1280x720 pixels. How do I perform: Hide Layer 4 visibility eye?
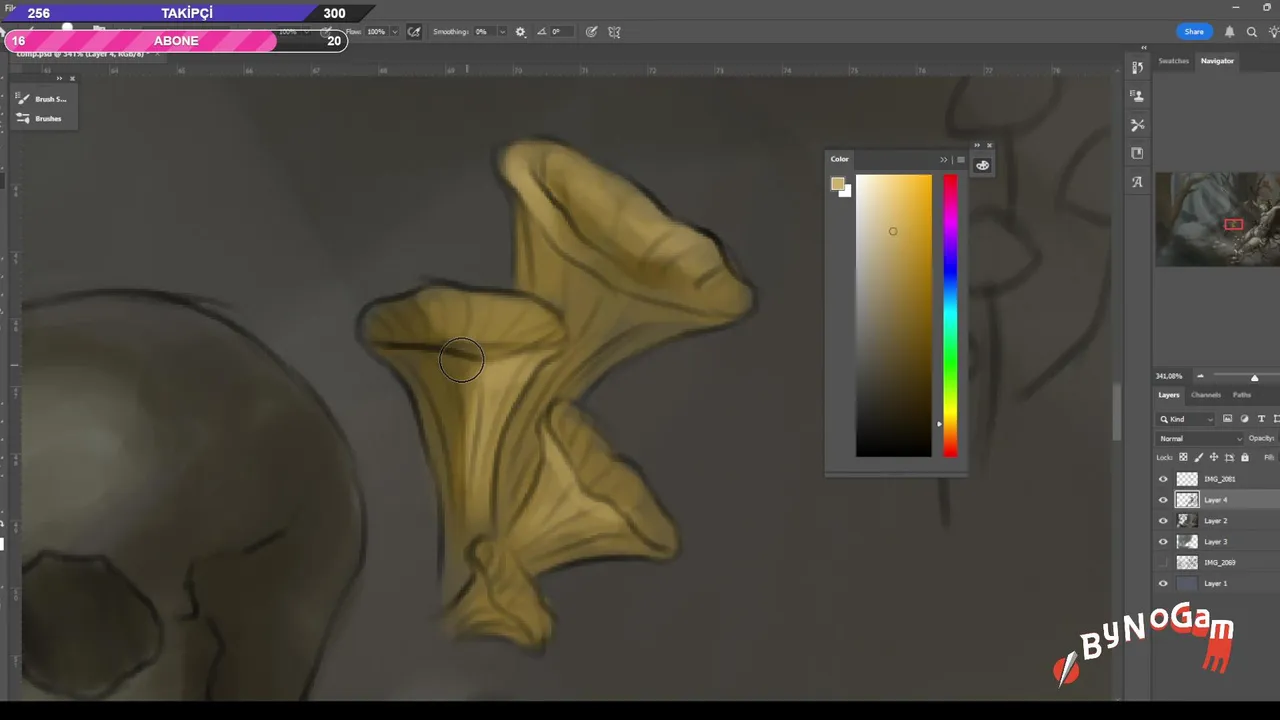(x=1163, y=500)
